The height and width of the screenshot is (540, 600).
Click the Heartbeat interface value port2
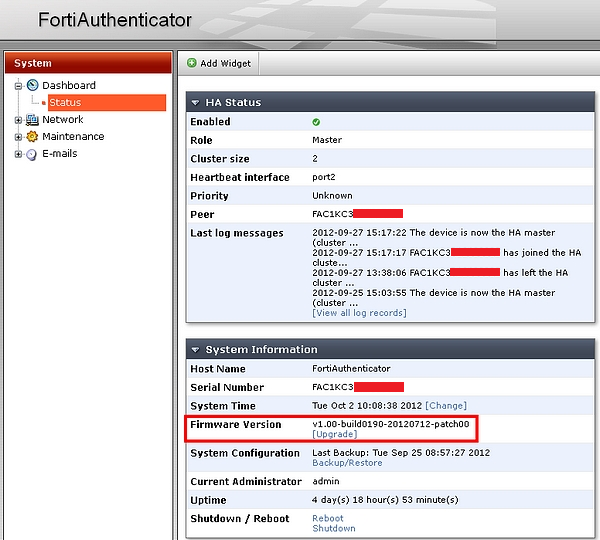coord(324,177)
